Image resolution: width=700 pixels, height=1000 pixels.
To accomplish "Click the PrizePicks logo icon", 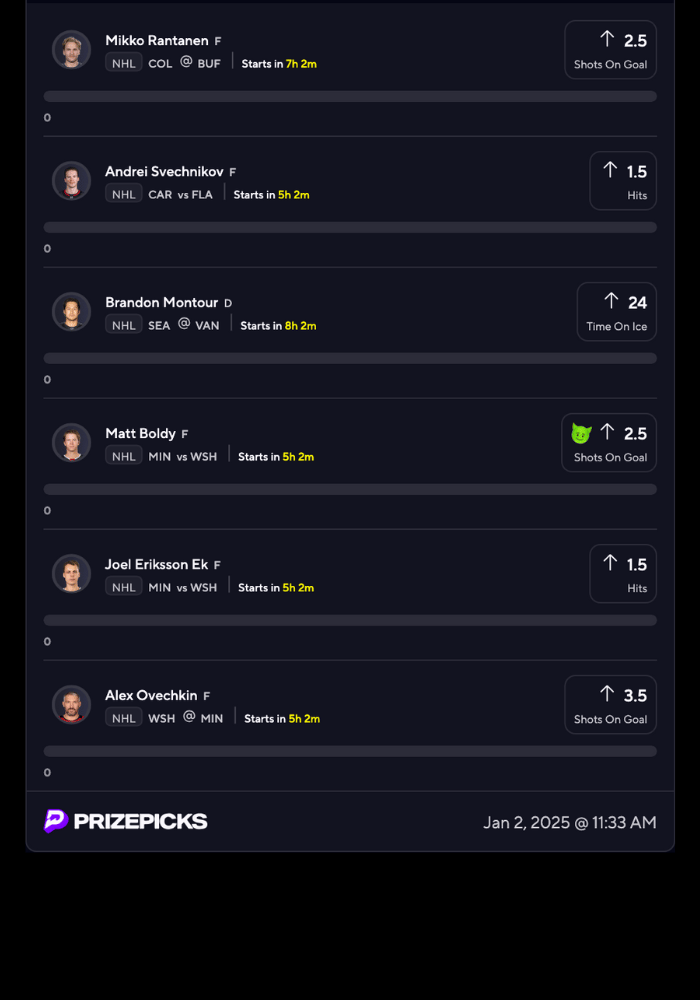I will (56, 821).
